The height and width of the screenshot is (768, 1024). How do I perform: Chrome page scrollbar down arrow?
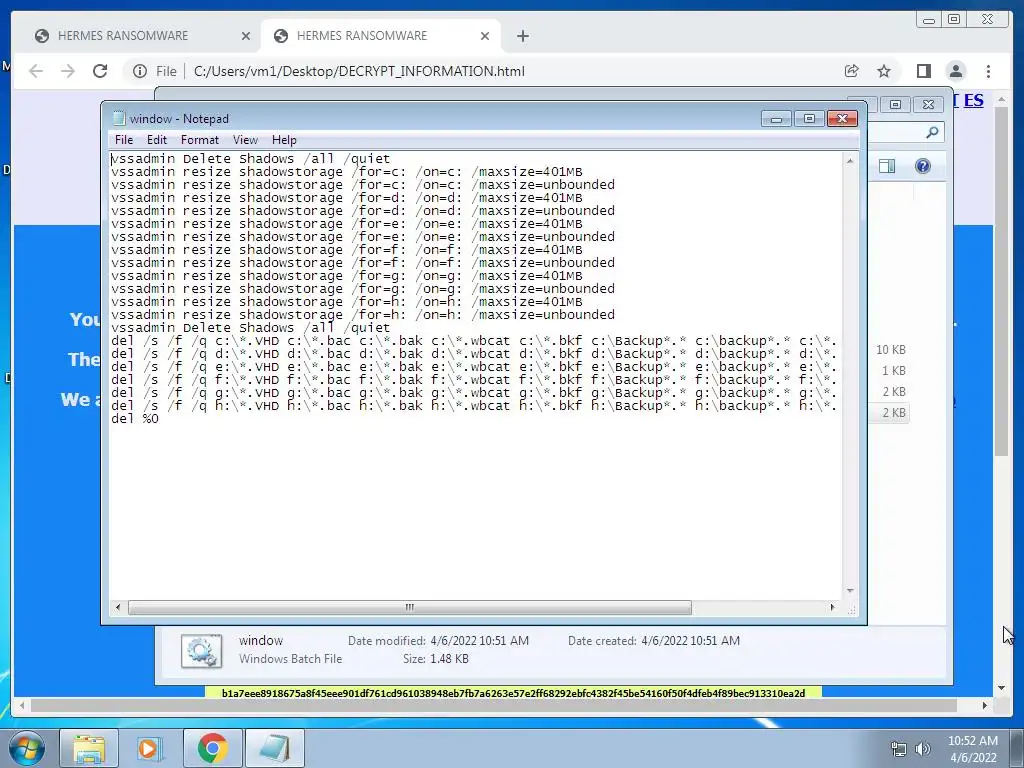(1001, 688)
